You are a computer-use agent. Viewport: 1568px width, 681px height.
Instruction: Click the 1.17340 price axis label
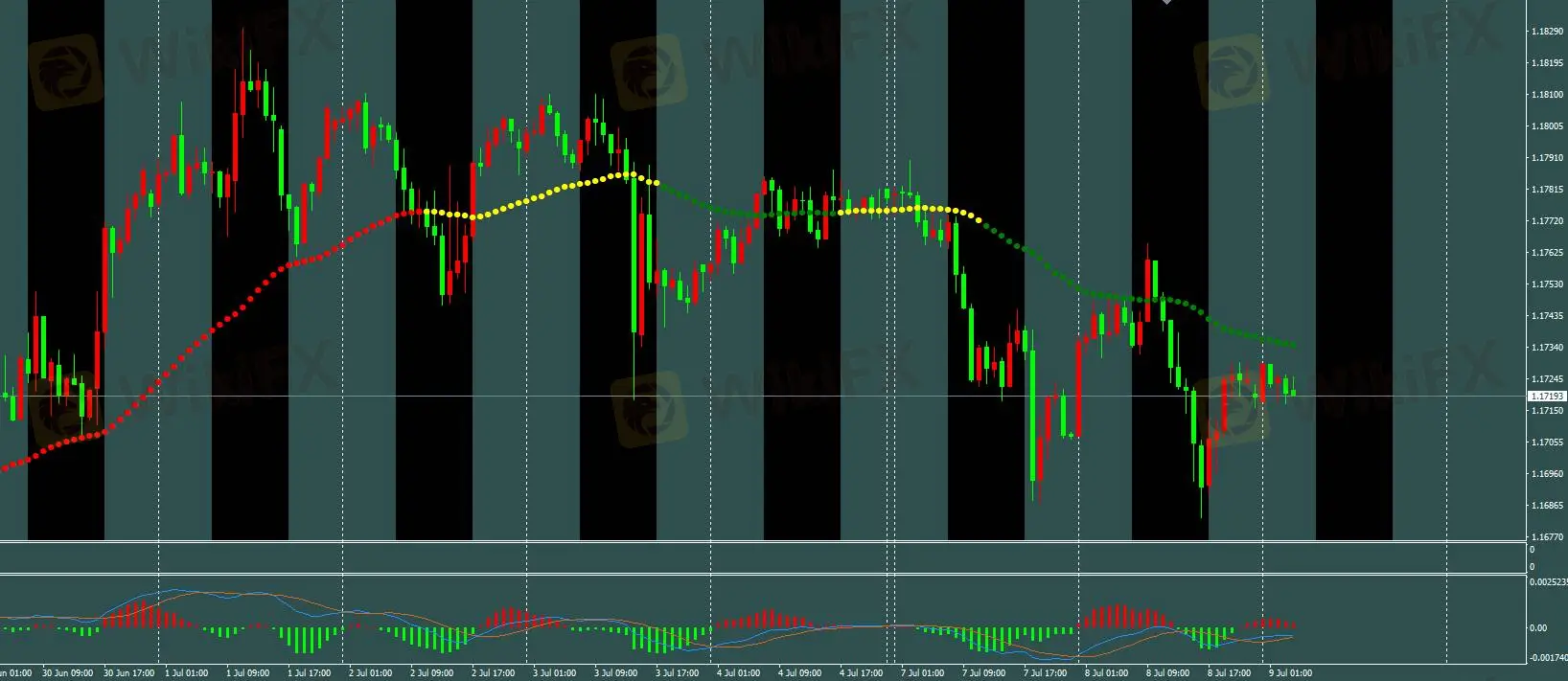(x=1547, y=348)
